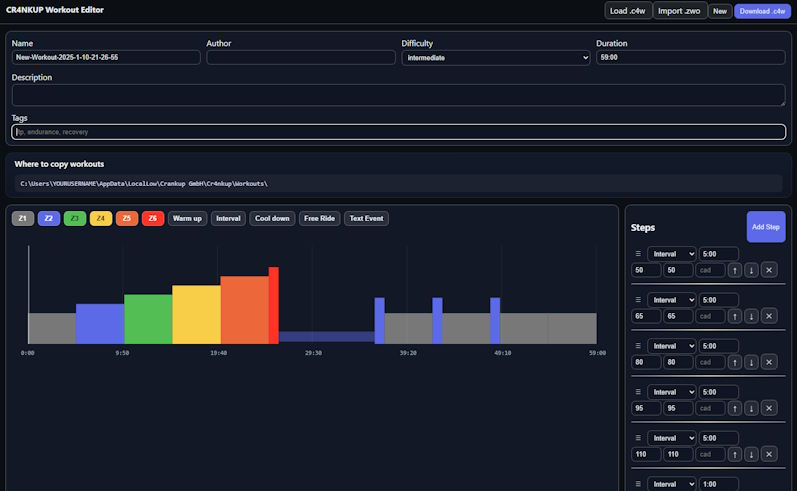797x491 pixels.
Task: Edit start power of the 110% step
Action: (x=646, y=454)
